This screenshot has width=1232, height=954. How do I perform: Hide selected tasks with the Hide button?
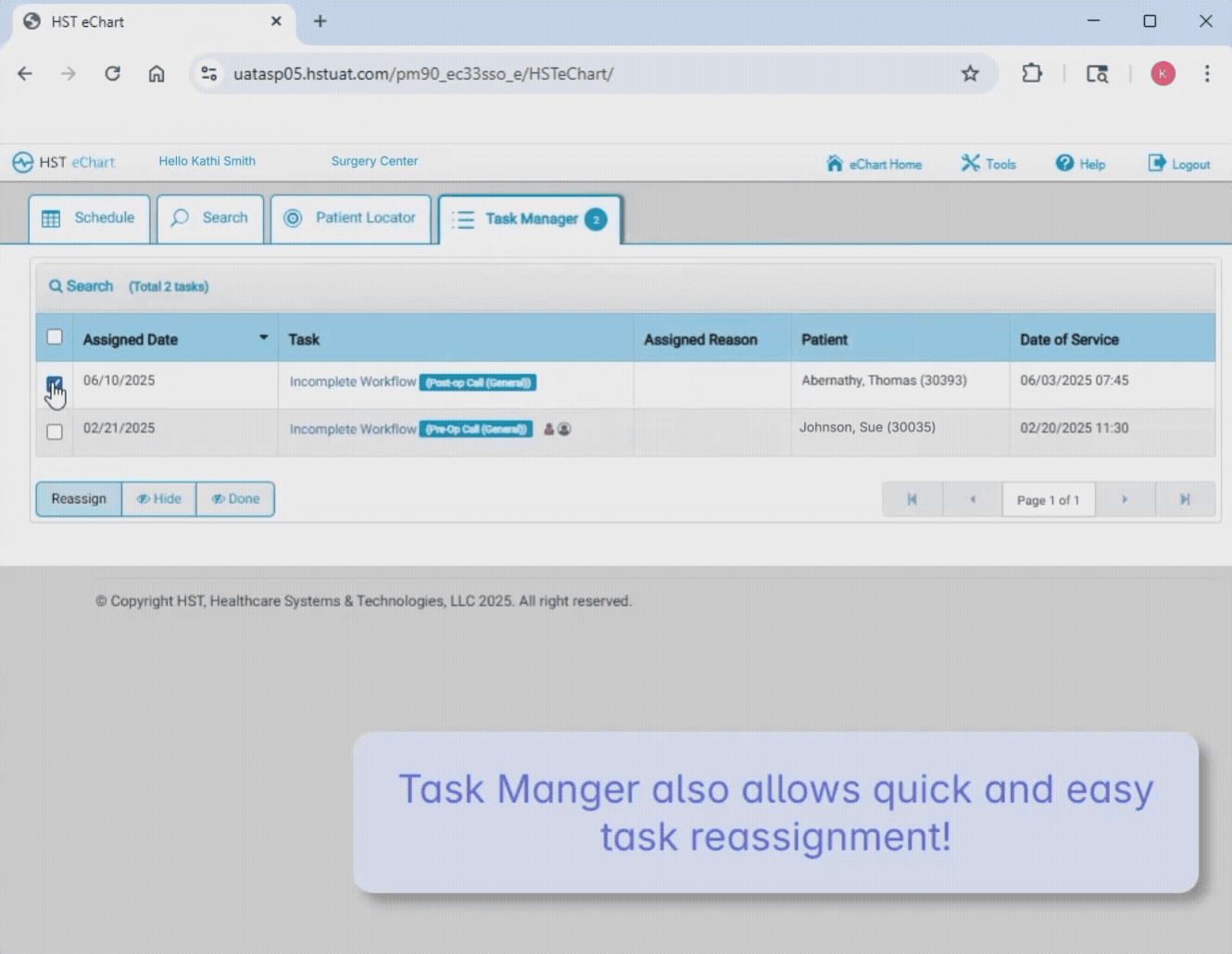coord(158,499)
